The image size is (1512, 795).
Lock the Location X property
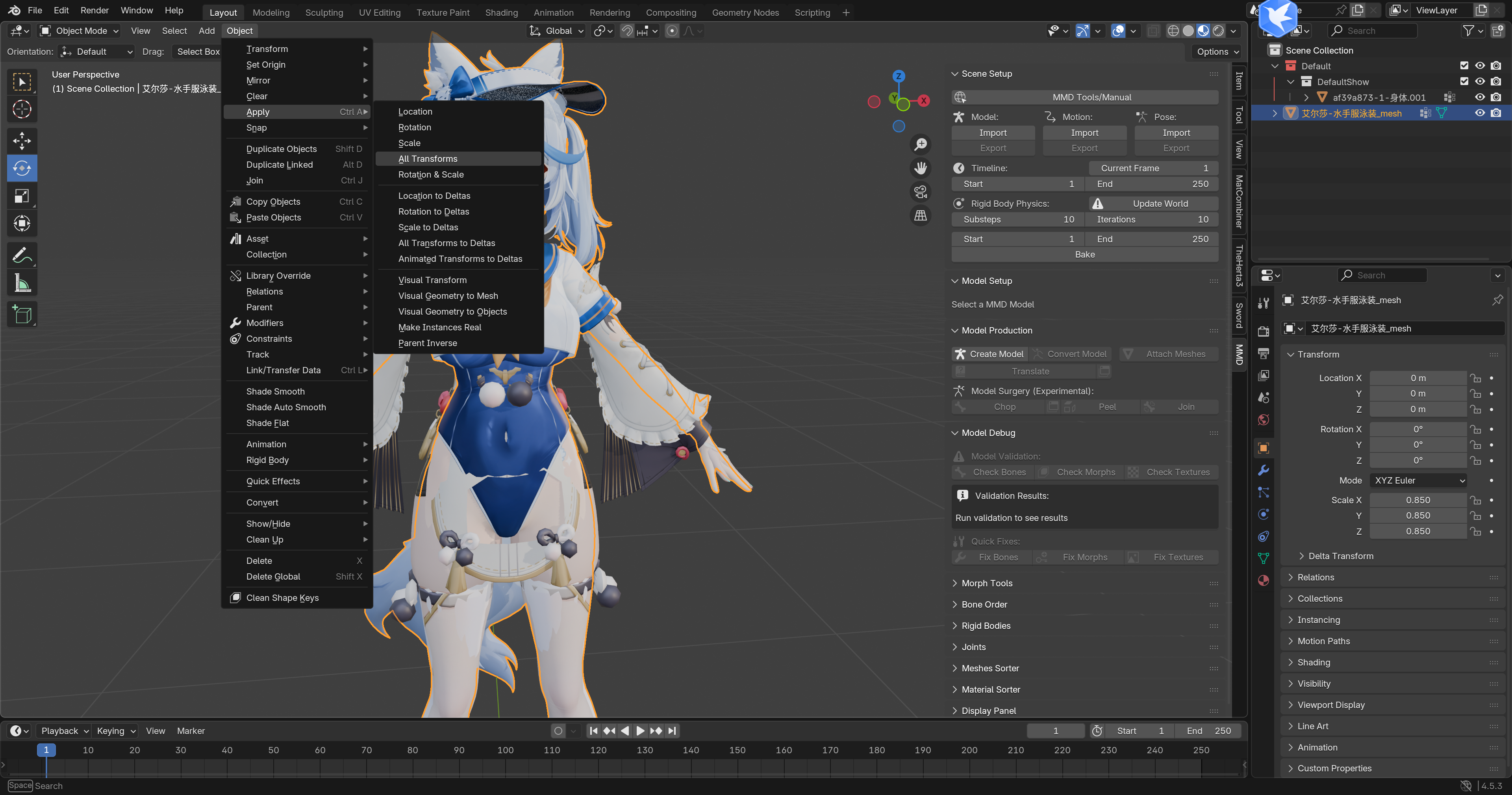click(1476, 378)
